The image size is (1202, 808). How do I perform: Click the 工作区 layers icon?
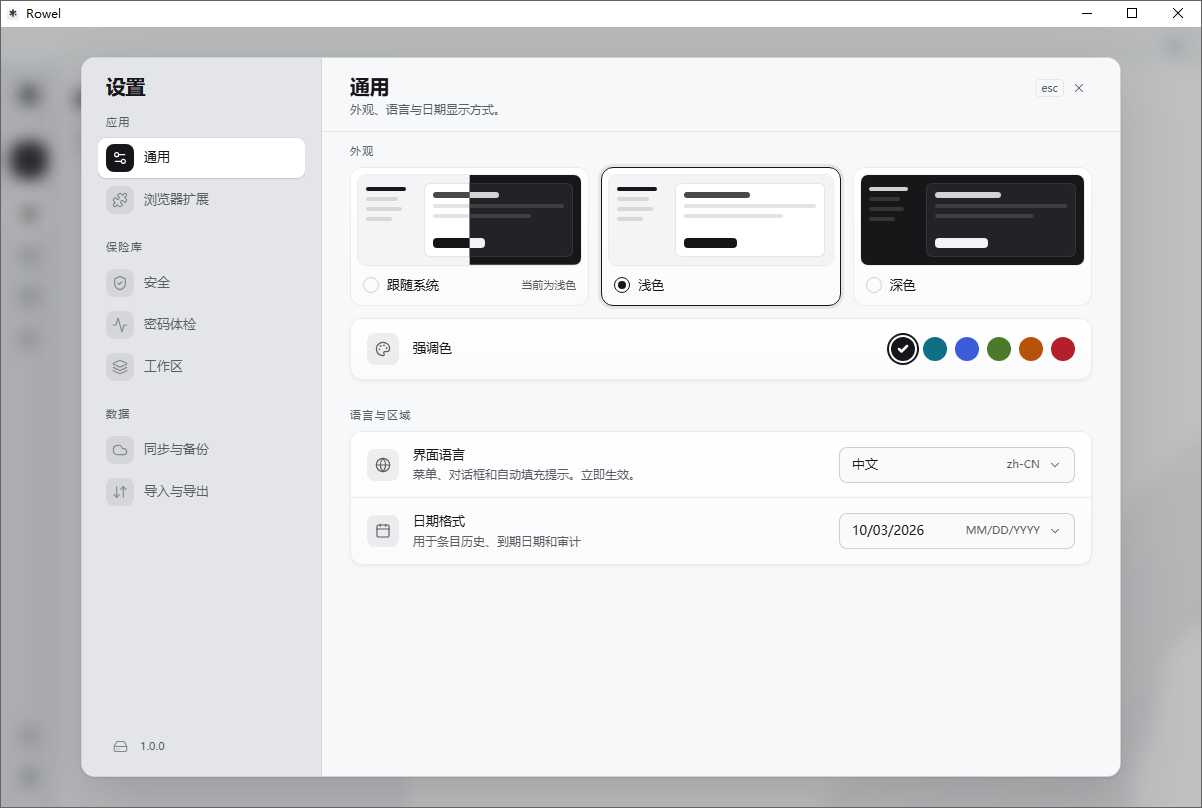pyautogui.click(x=120, y=367)
